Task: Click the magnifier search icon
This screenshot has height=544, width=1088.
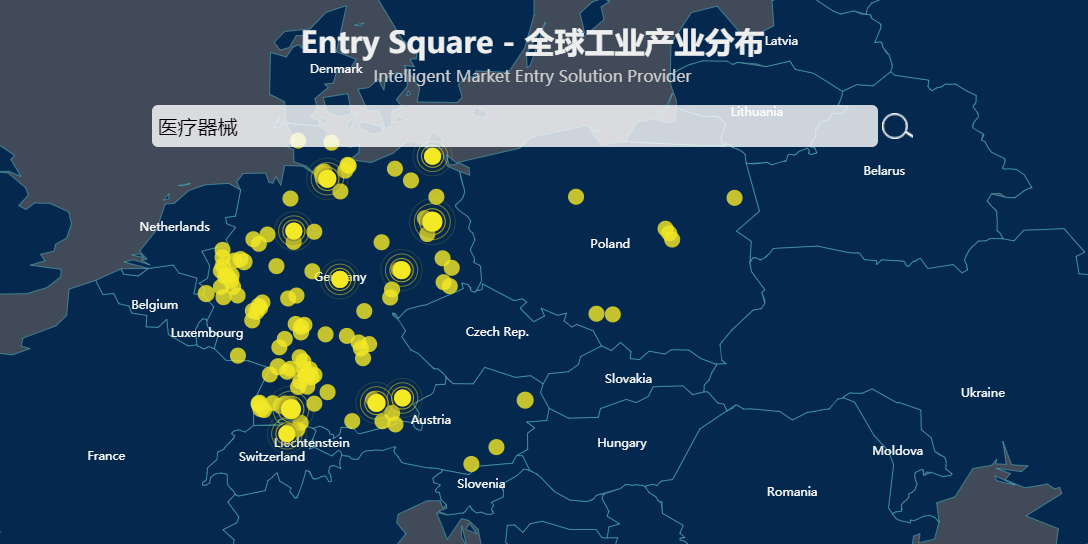Action: click(x=896, y=126)
